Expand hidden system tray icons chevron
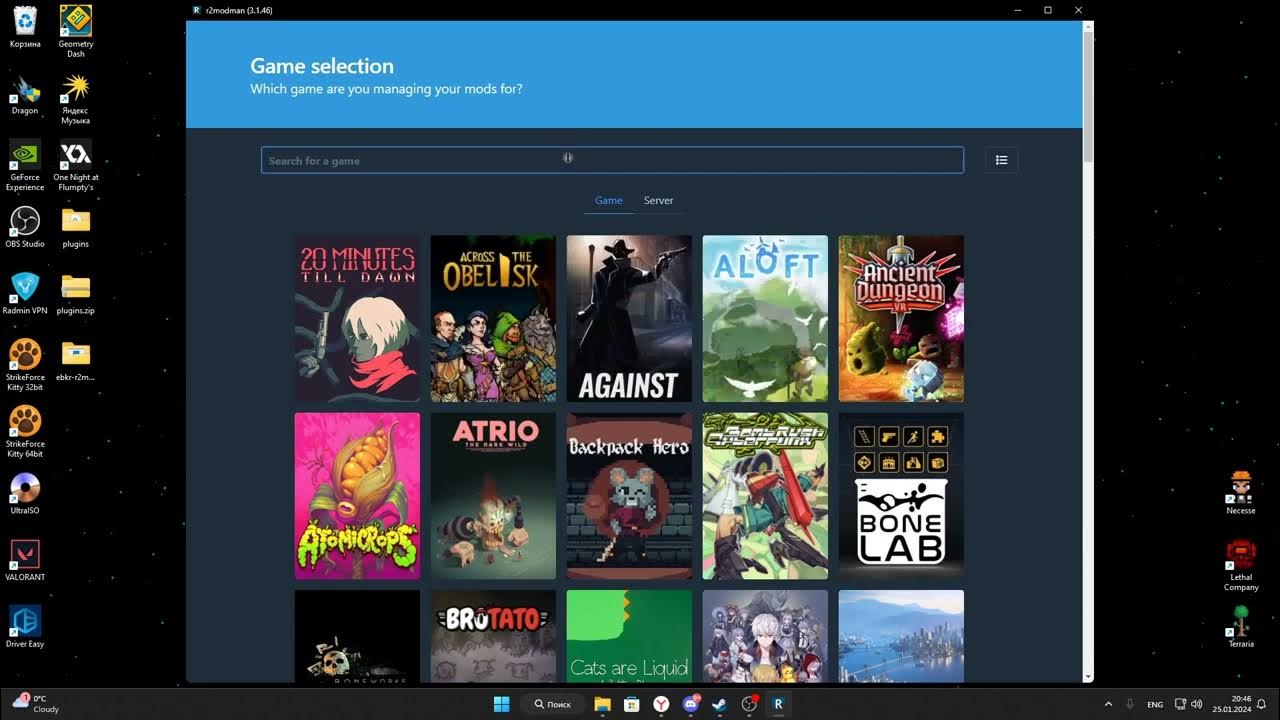Image resolution: width=1280 pixels, height=720 pixels. [1108, 704]
